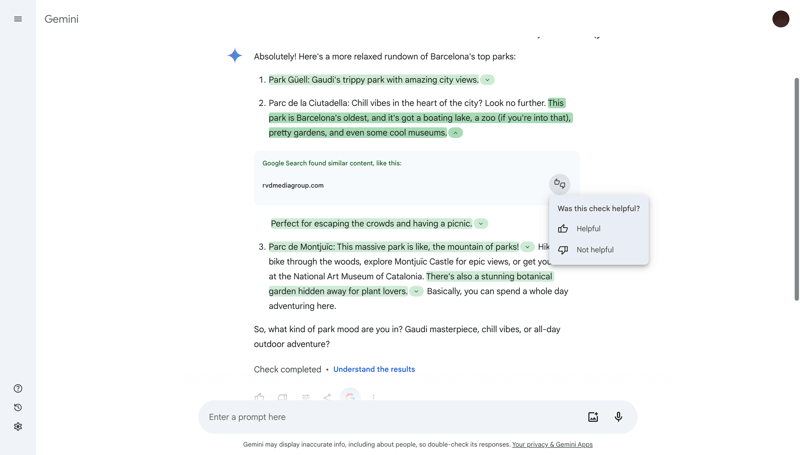Click the thumbs up Helpful icon
The image size is (800, 455).
click(x=563, y=229)
